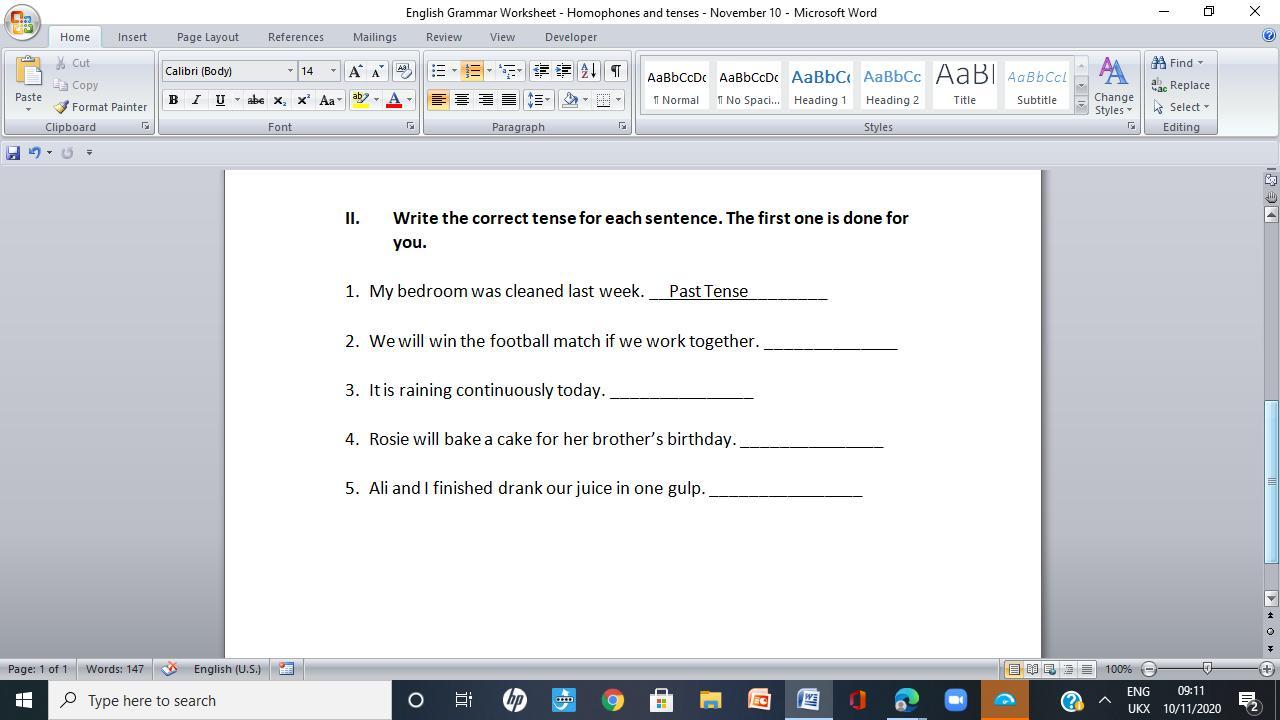
Task: Apply Strikethrough formatting
Action: [x=256, y=100]
